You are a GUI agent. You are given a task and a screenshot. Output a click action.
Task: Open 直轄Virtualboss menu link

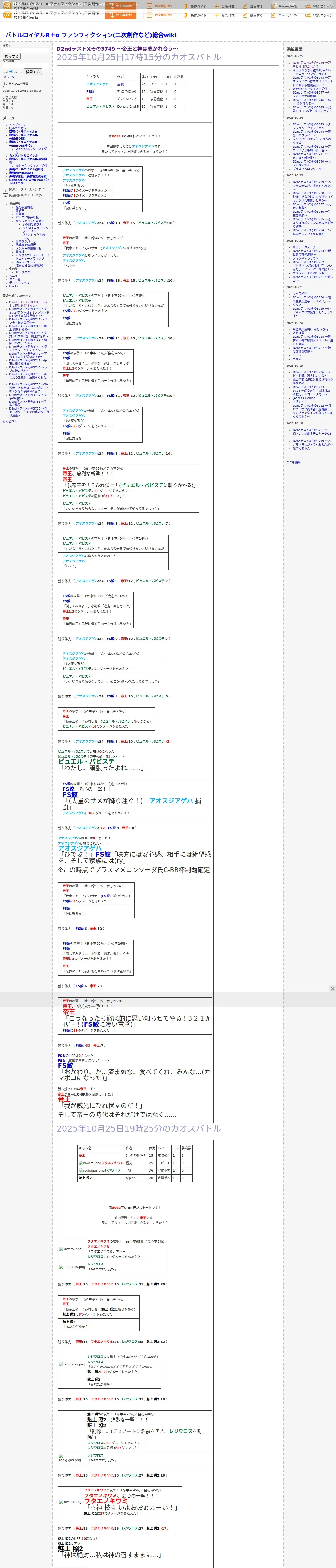21,173
